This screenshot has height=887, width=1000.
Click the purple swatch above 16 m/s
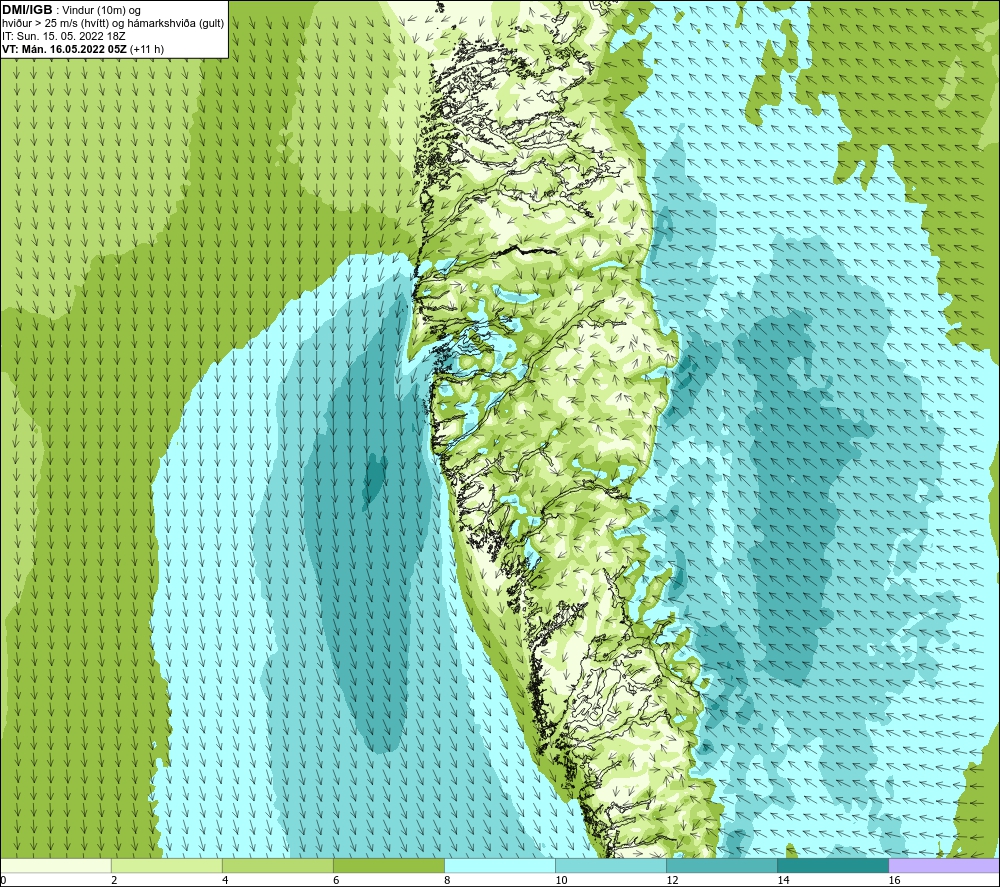pyautogui.click(x=944, y=865)
